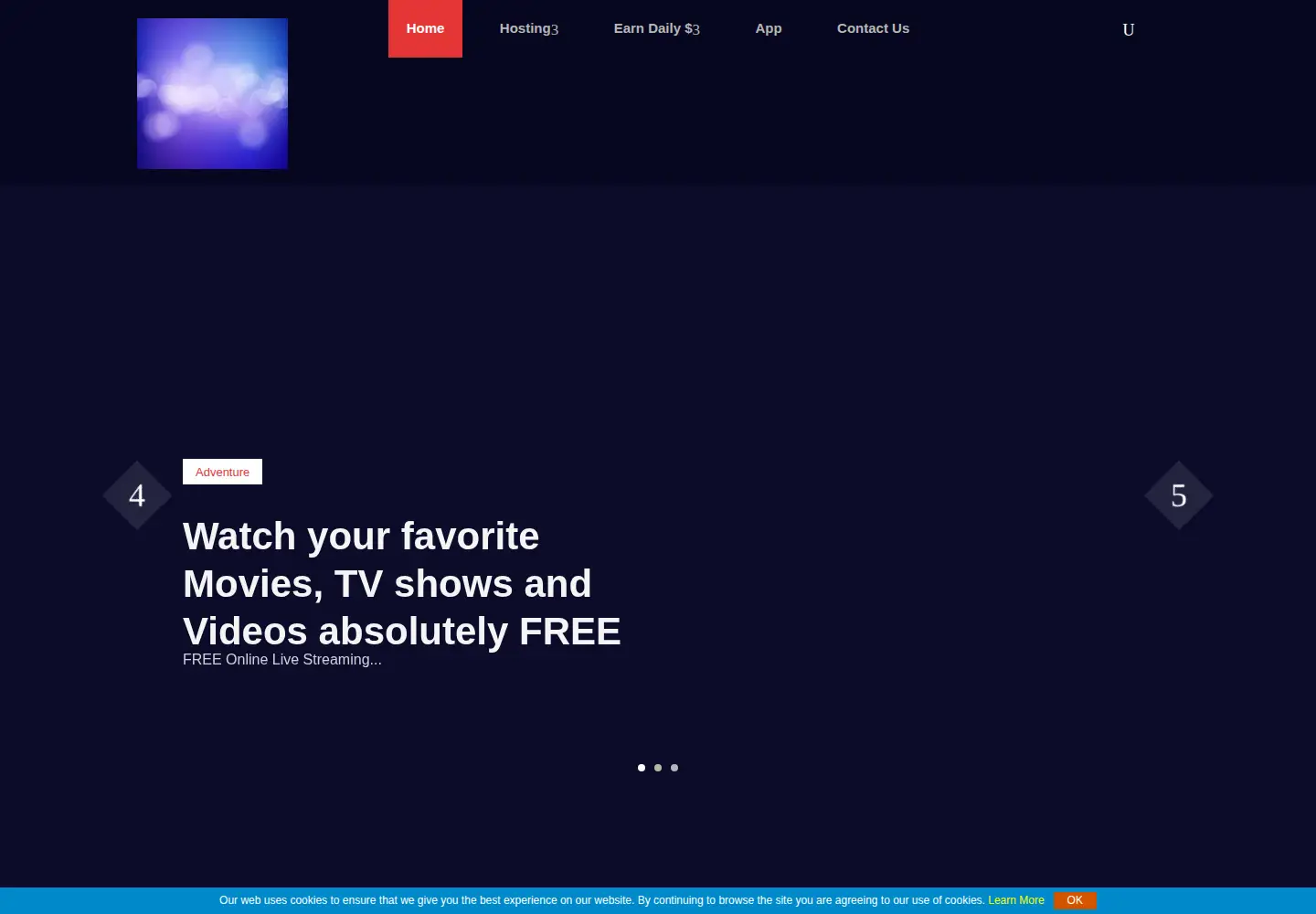Advance to next slide with right diamond arrow
This screenshot has height=914, width=1316.
tap(1179, 495)
